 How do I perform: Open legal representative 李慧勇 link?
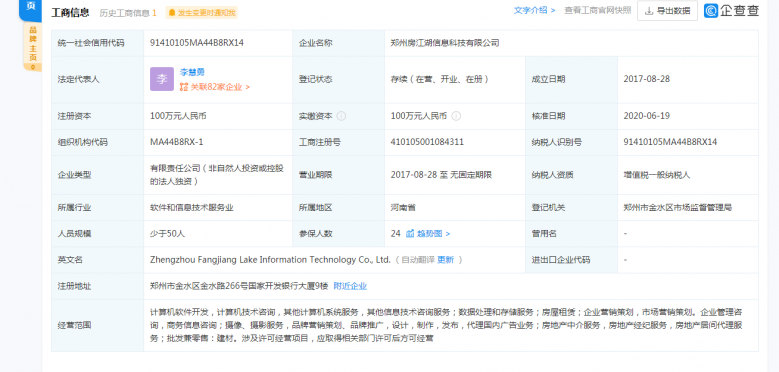[x=192, y=73]
